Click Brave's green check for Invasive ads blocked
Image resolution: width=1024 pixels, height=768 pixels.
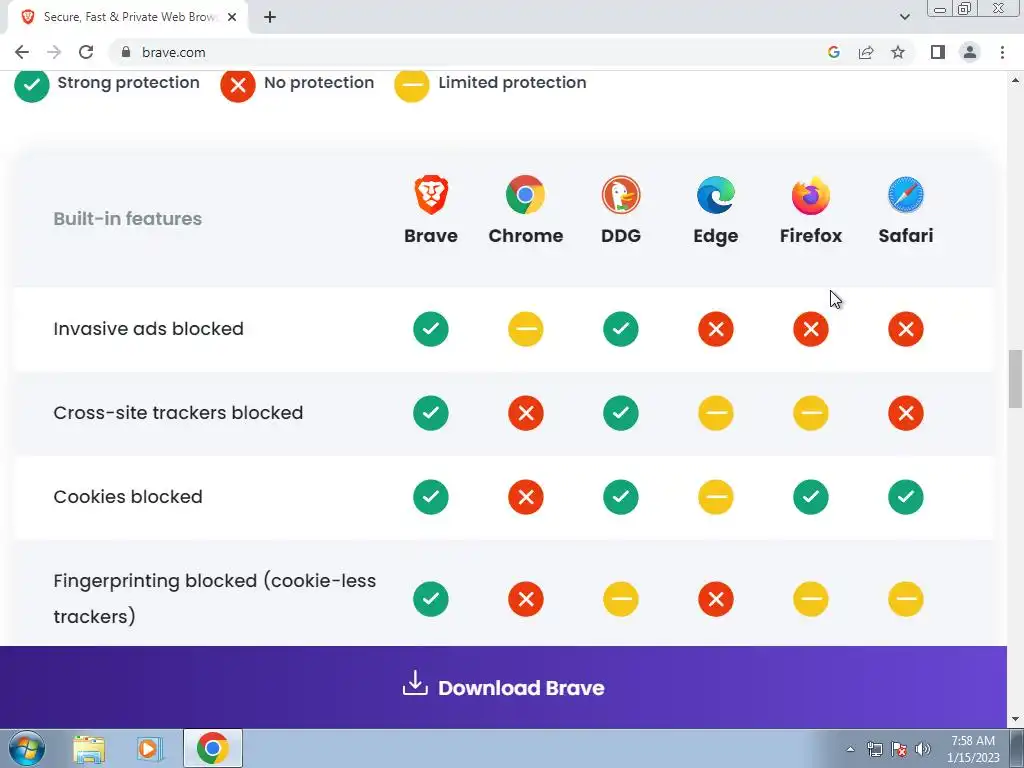point(430,328)
